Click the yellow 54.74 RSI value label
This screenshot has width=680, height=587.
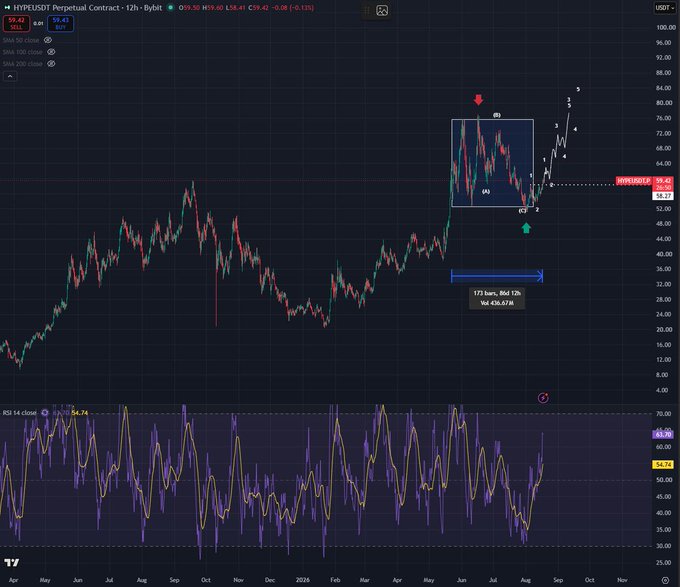663,464
